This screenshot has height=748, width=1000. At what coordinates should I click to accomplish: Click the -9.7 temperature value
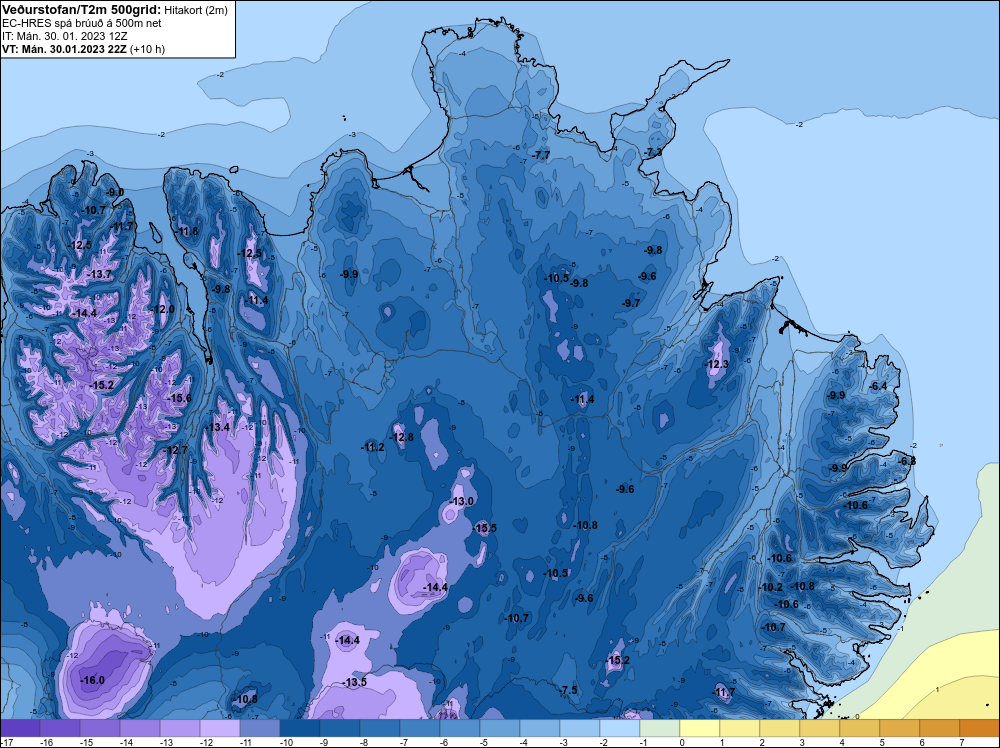pyautogui.click(x=631, y=303)
